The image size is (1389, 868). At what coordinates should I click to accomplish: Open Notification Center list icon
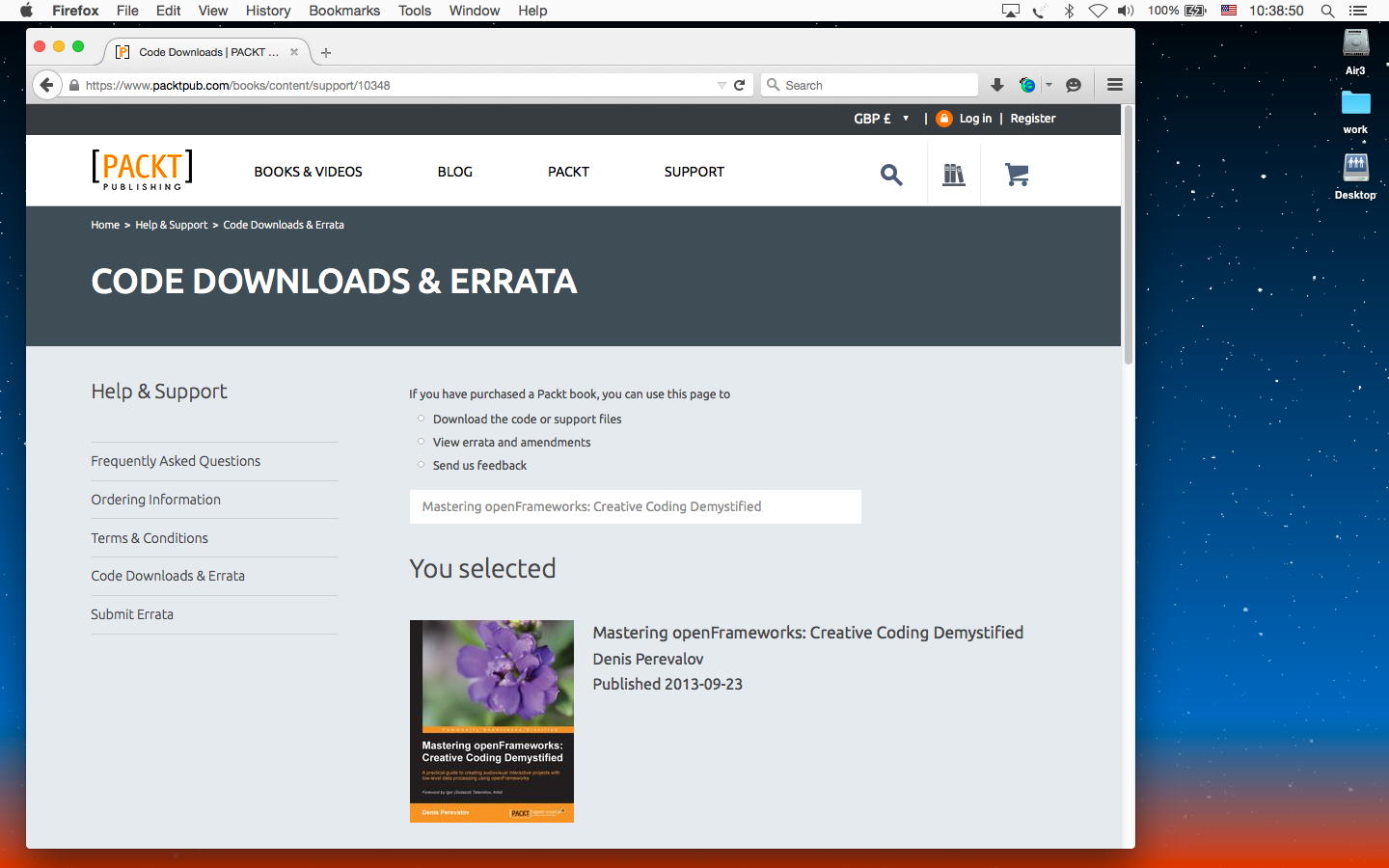pos(1358,11)
